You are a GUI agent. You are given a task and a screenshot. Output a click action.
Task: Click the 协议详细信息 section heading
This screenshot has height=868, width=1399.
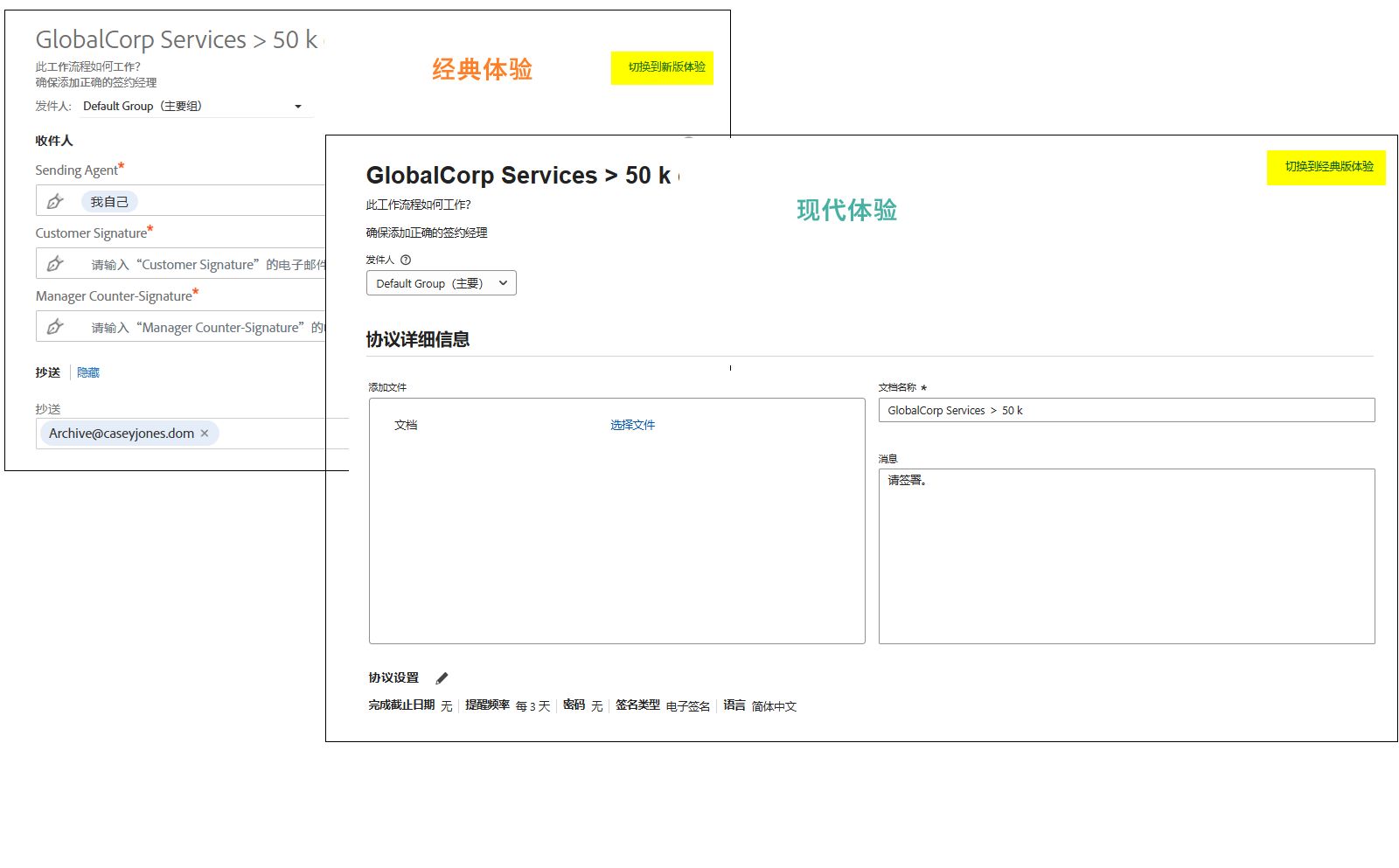click(418, 339)
